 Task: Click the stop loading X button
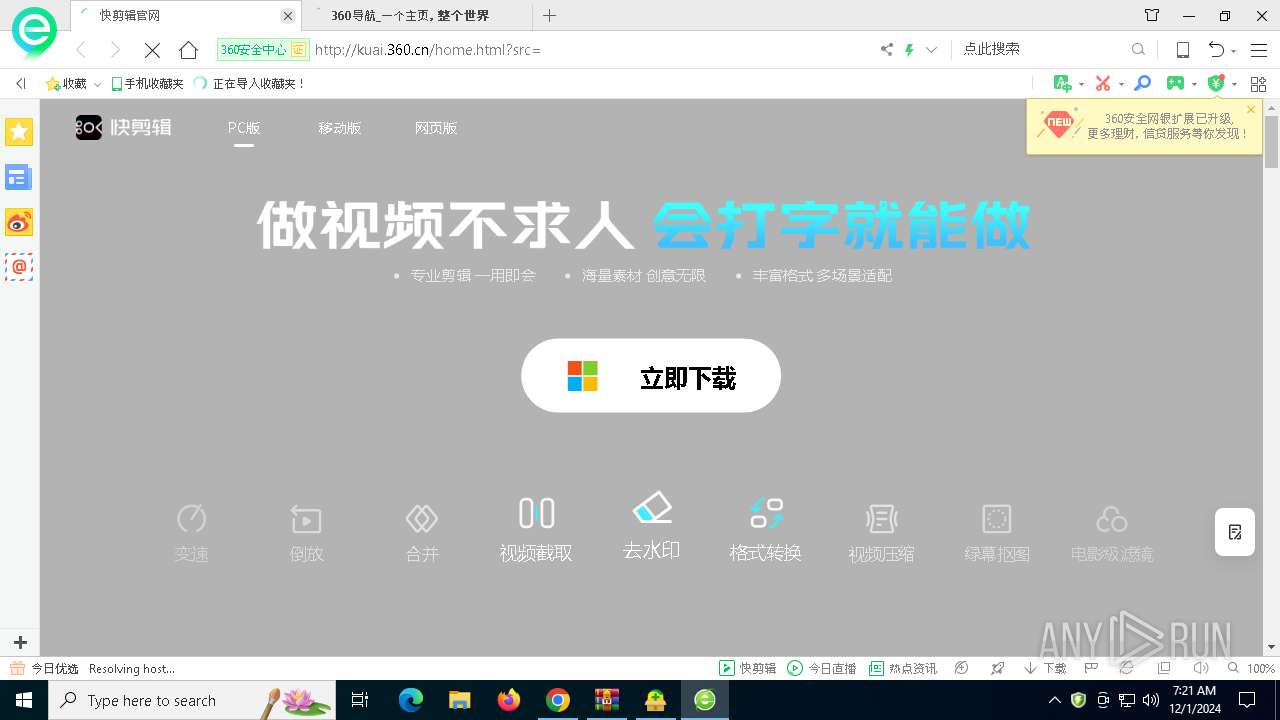(152, 49)
